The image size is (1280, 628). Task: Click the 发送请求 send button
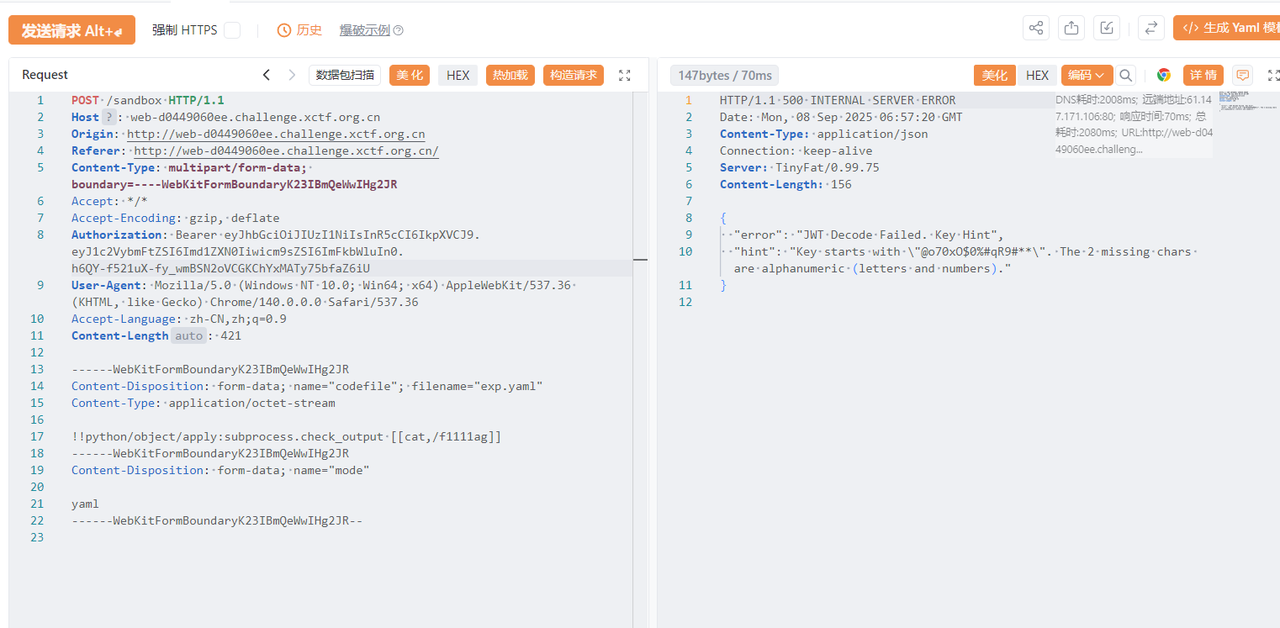pyautogui.click(x=71, y=30)
